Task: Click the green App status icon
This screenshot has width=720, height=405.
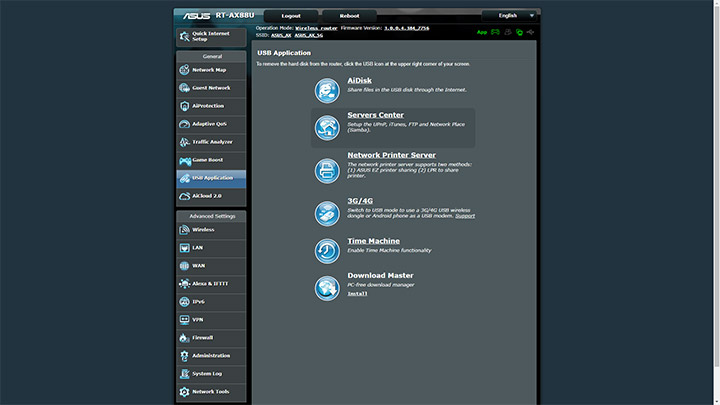Action: coord(482,32)
